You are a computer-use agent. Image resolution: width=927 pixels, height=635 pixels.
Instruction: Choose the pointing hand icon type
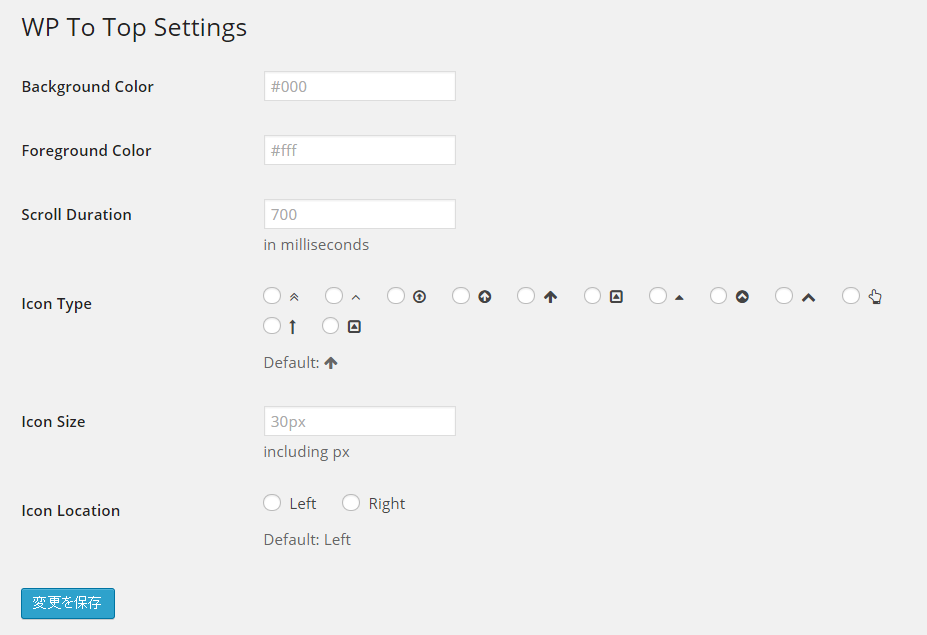[851, 296]
